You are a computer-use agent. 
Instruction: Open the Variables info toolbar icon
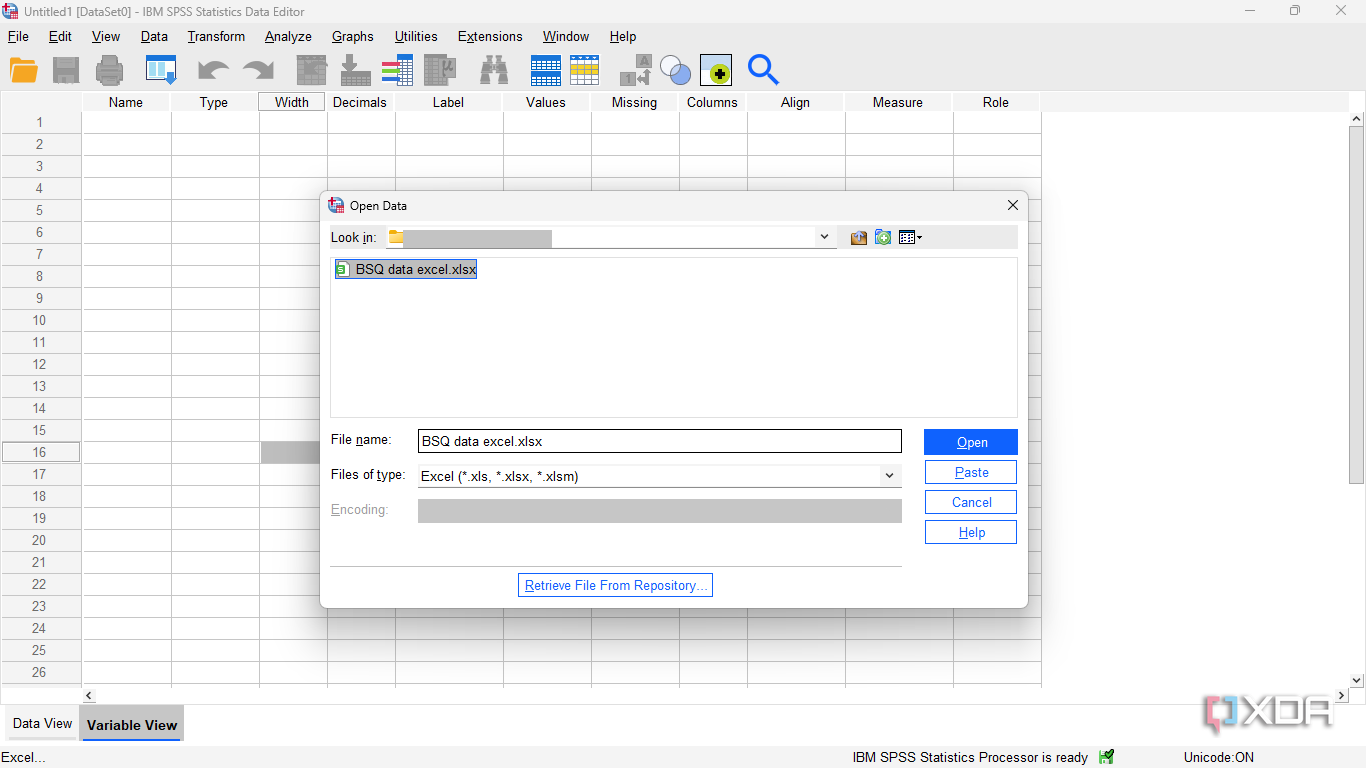click(397, 70)
